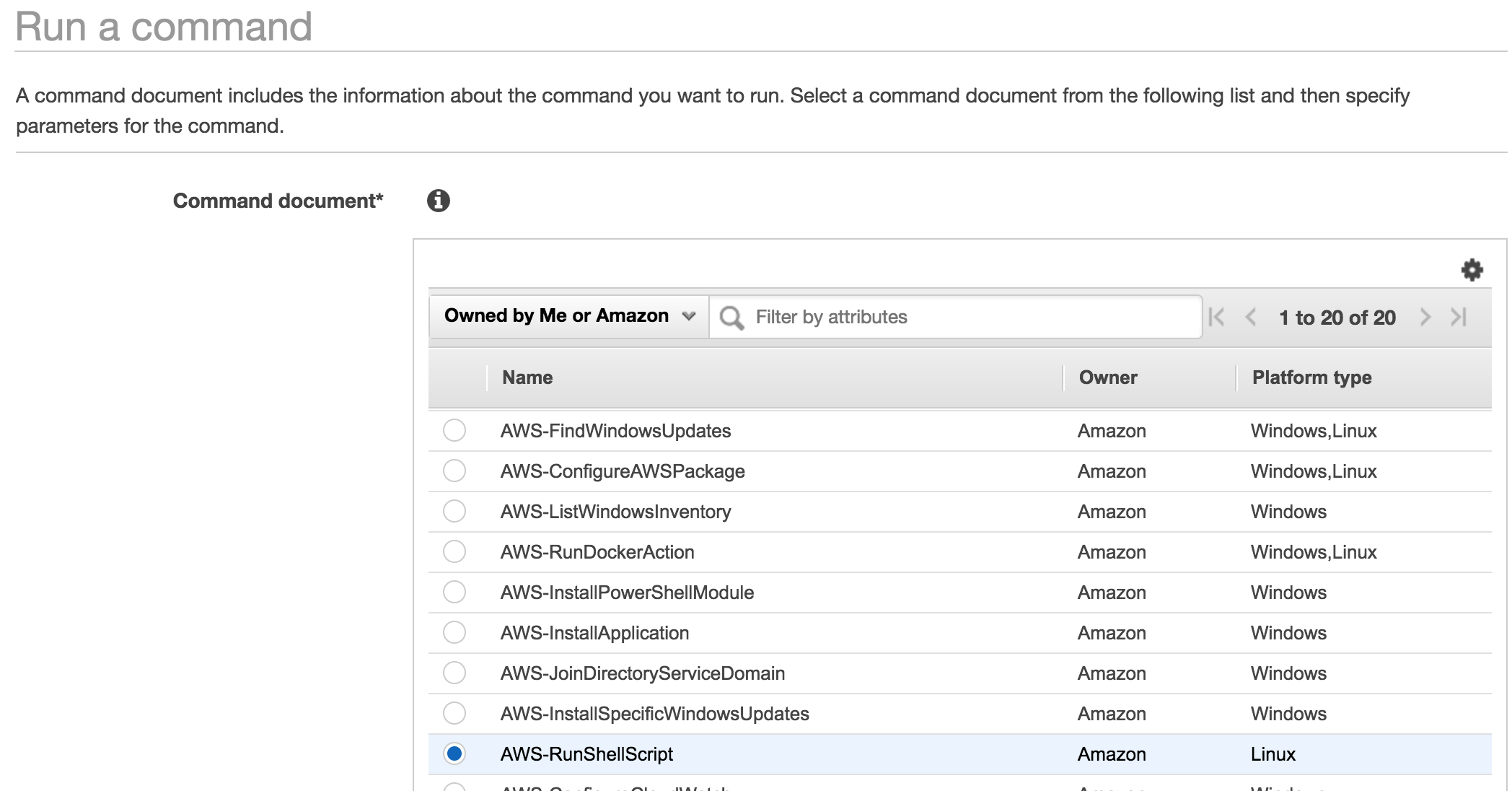Screen dimensions: 1512x791
Task: Choose AWS-InstallApplication radio option
Action: [x=454, y=632]
